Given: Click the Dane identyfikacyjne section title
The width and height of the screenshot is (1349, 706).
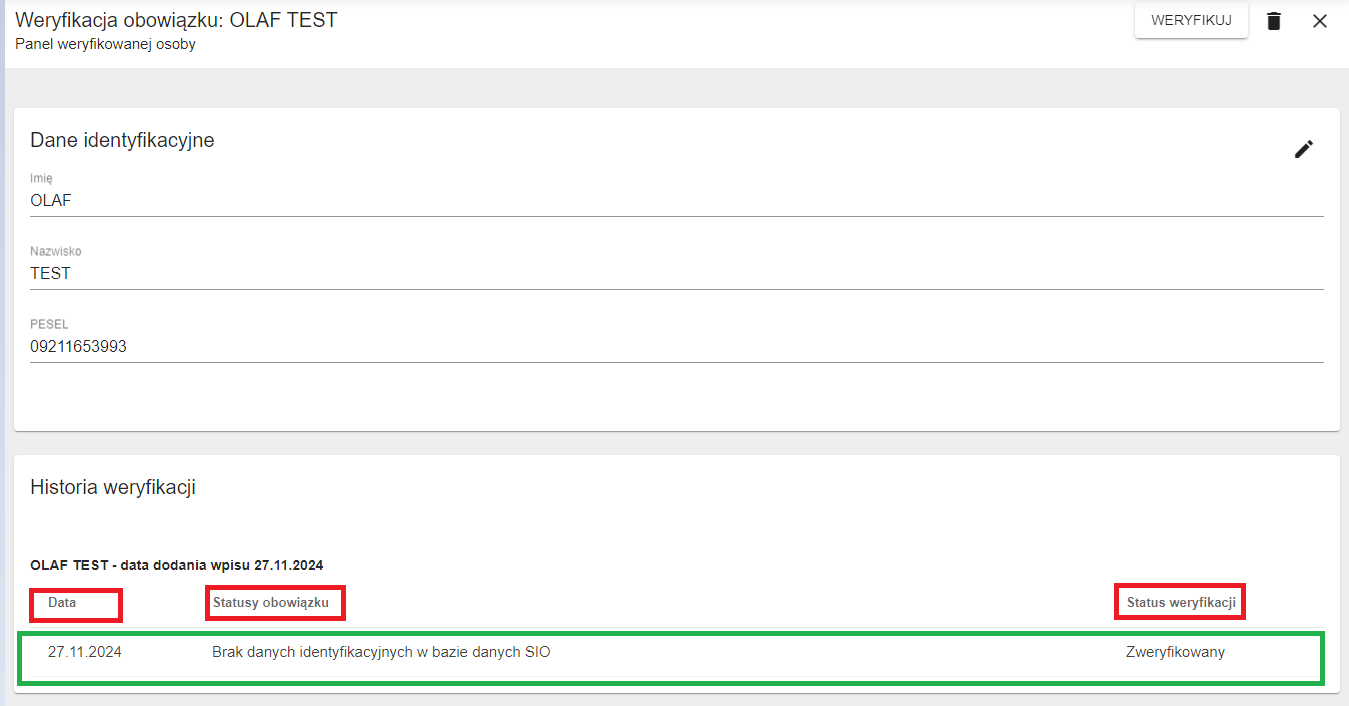Looking at the screenshot, I should (x=123, y=140).
